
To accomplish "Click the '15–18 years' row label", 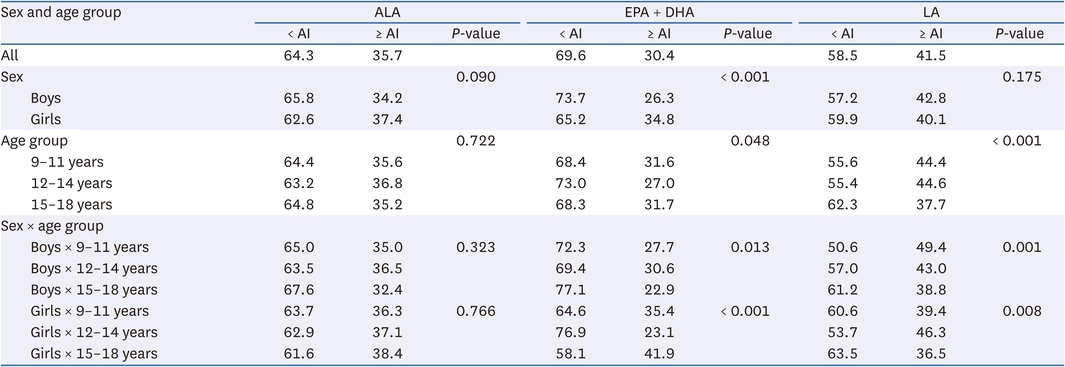I will [71, 205].
